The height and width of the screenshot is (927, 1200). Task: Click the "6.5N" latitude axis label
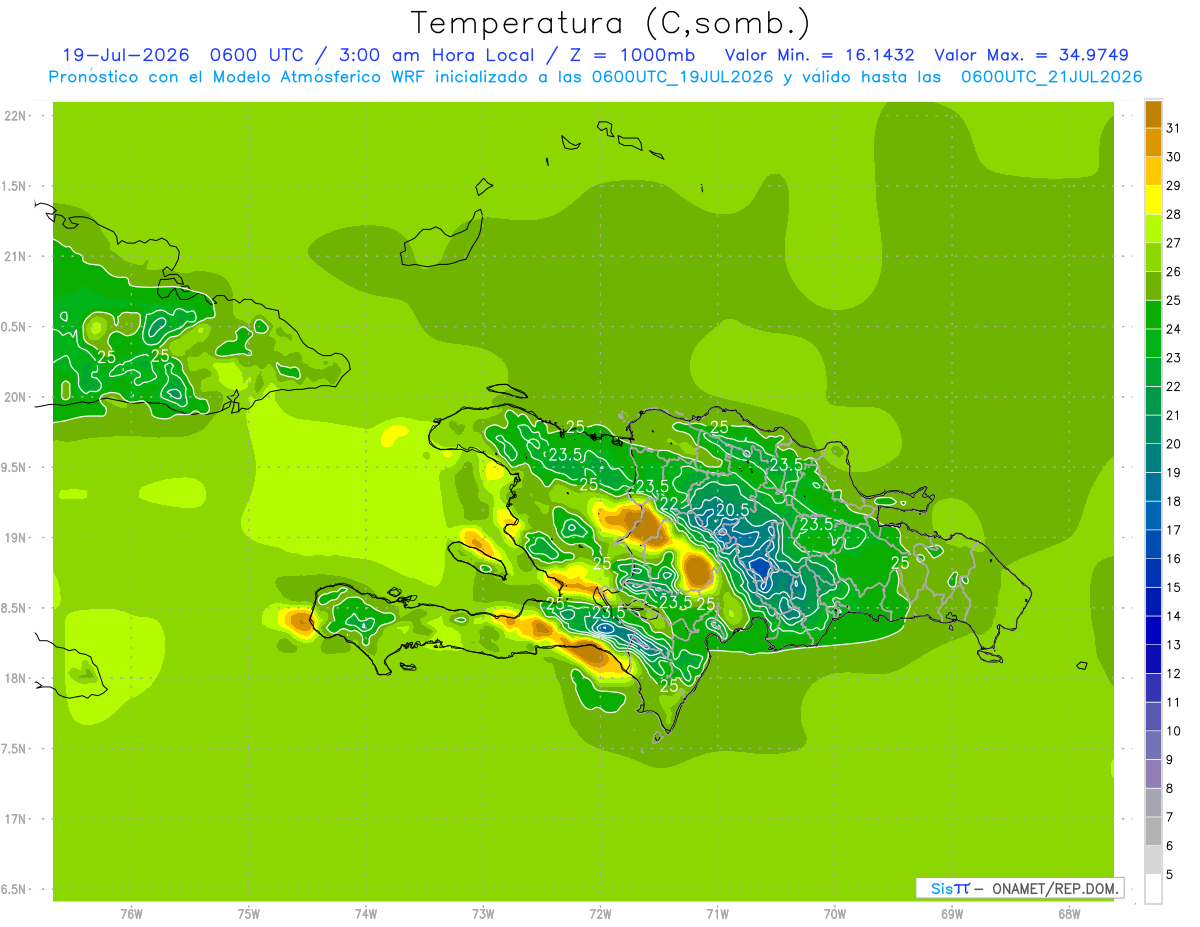click(x=14, y=889)
